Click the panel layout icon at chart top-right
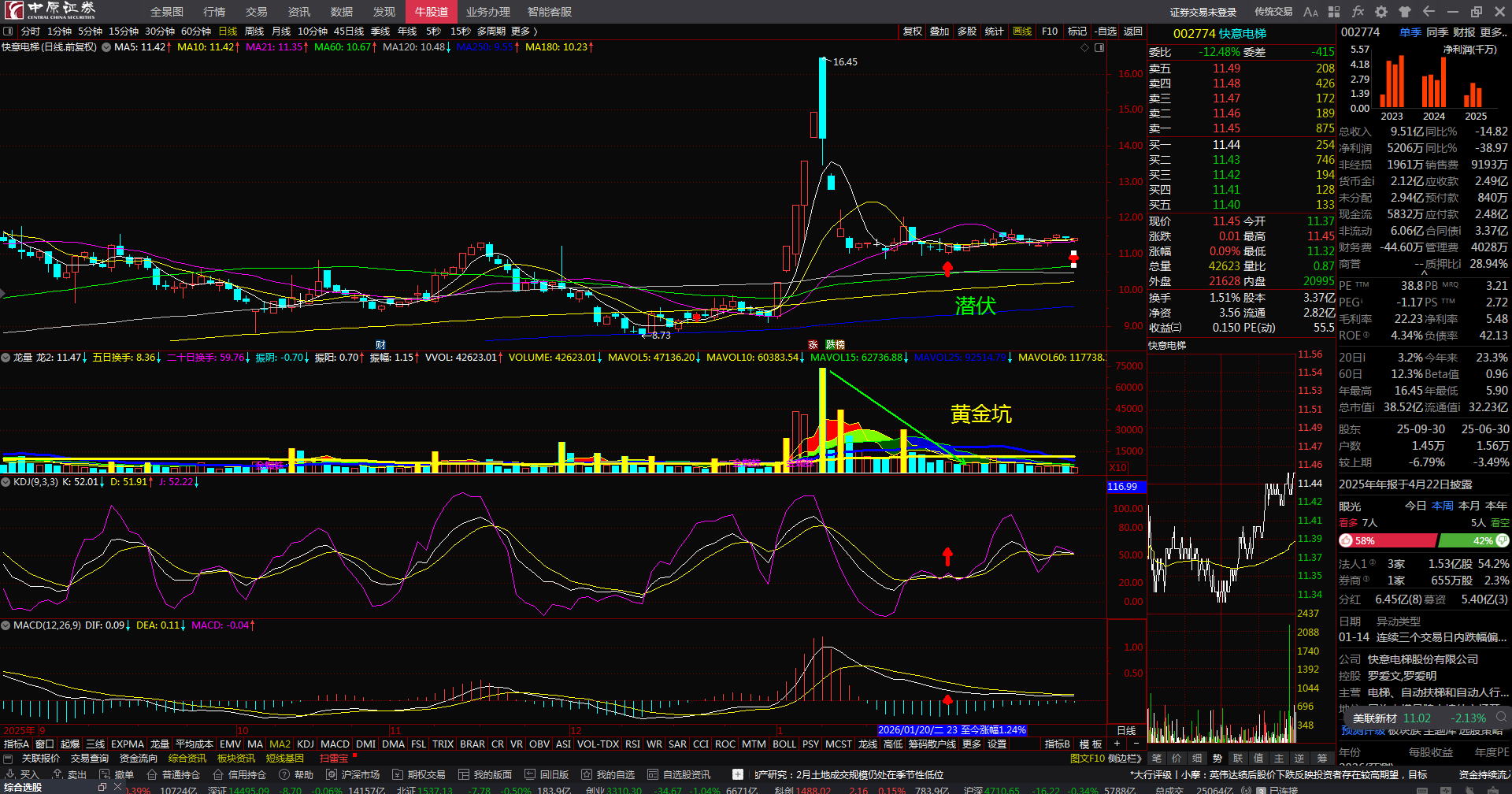1512x794 pixels. click(1099, 47)
